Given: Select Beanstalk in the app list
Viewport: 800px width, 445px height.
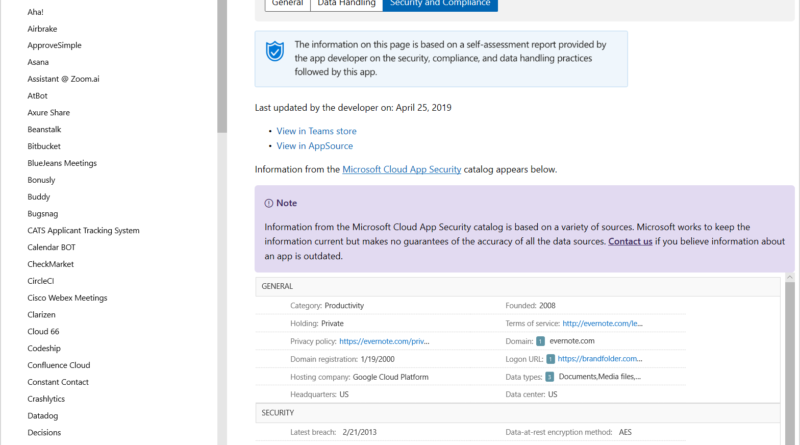Looking at the screenshot, I should coord(44,130).
